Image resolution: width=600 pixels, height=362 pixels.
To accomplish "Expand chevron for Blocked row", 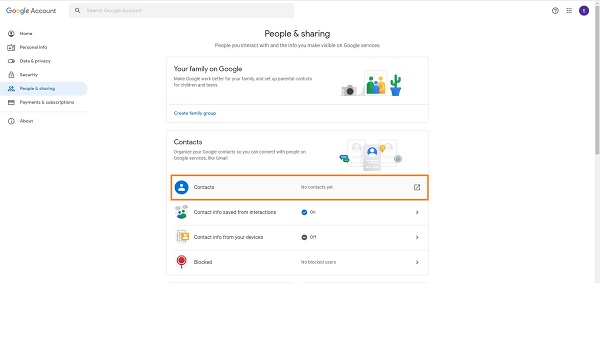I will (417, 263).
